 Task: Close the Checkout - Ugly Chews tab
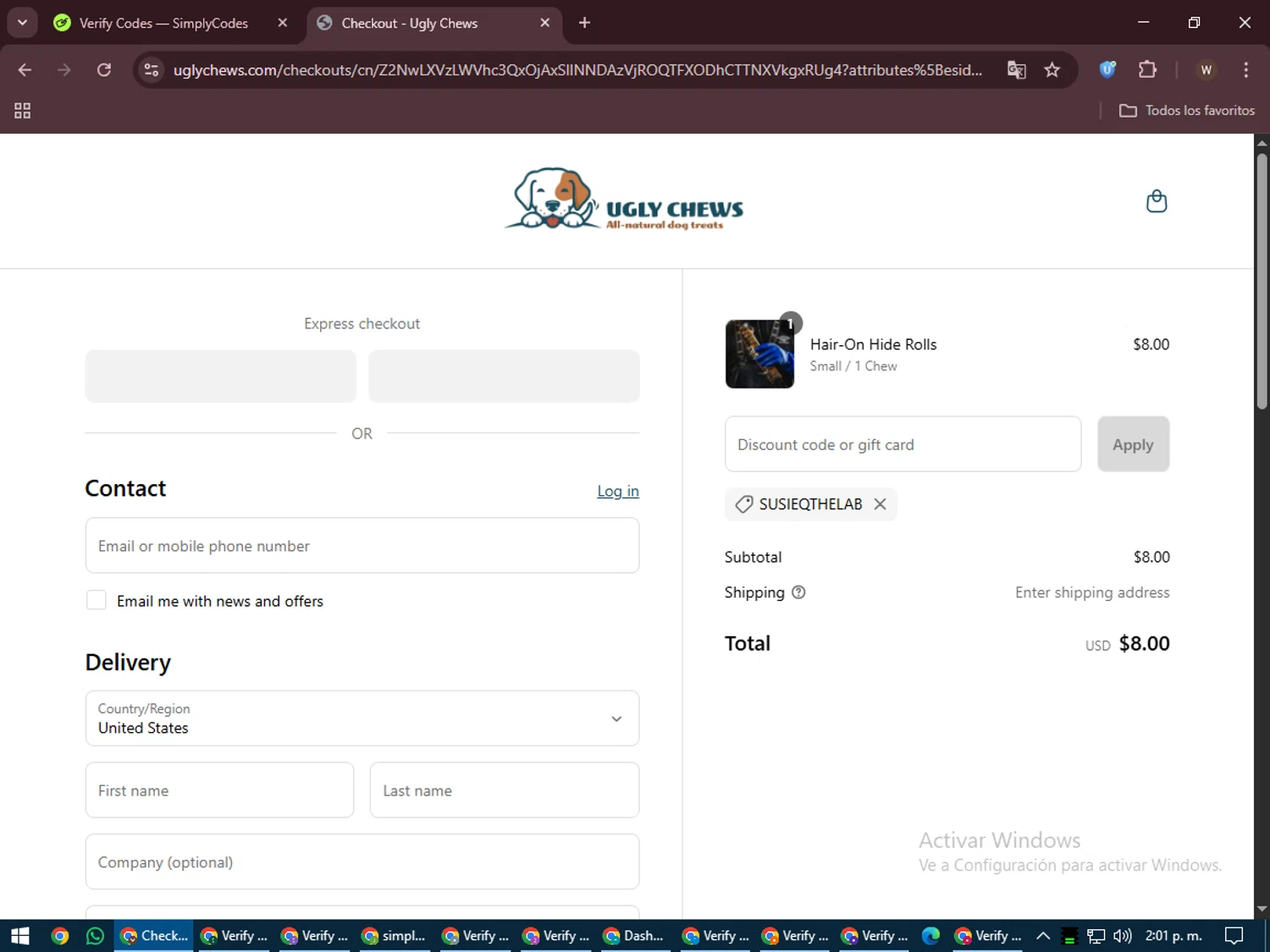click(x=545, y=23)
